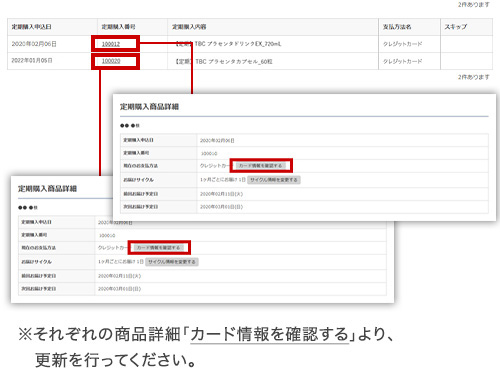The image size is (500, 380).
Task: Click サイクル情報を変更する in the rear detail panel
Action: tap(172, 262)
